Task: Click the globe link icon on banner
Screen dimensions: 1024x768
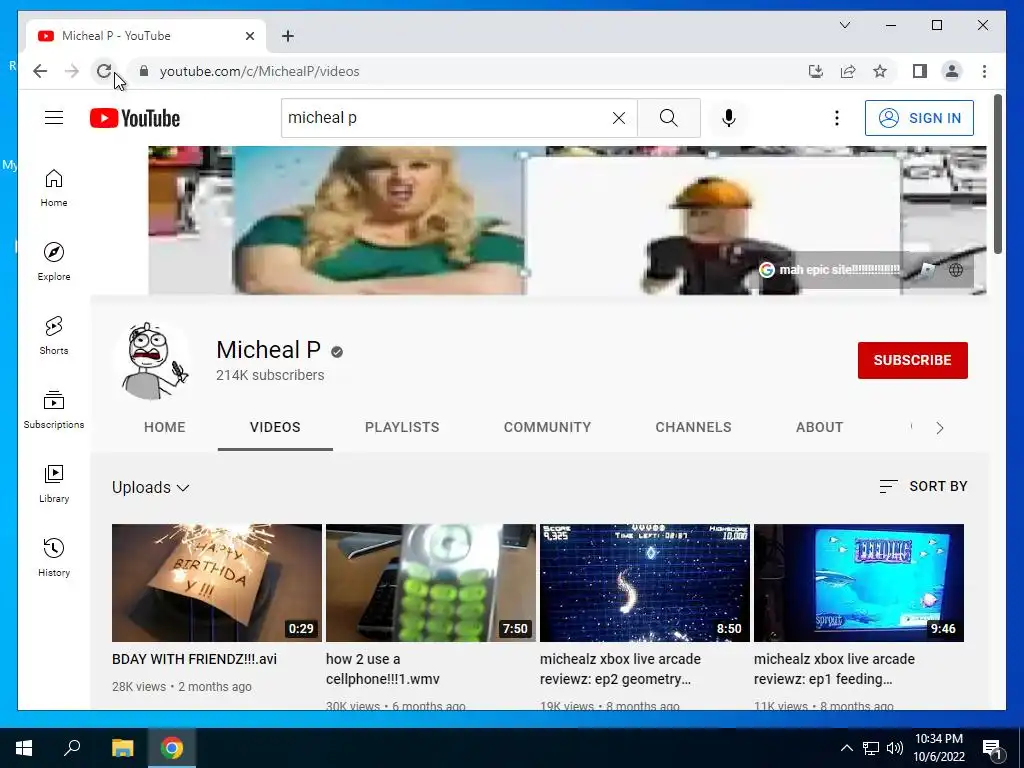Action: click(x=956, y=270)
